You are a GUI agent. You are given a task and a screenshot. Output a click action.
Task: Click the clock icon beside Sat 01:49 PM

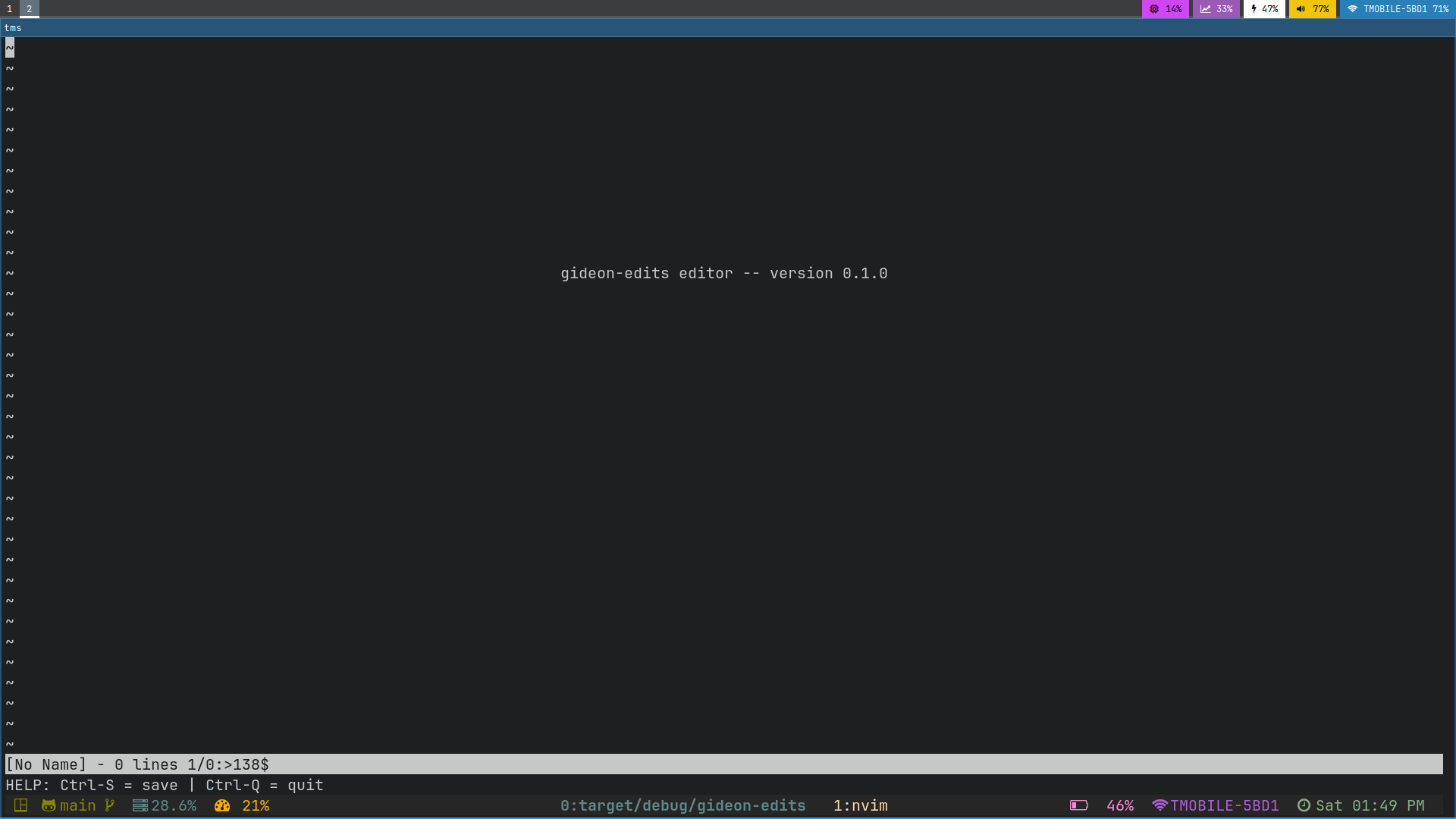point(1304,805)
